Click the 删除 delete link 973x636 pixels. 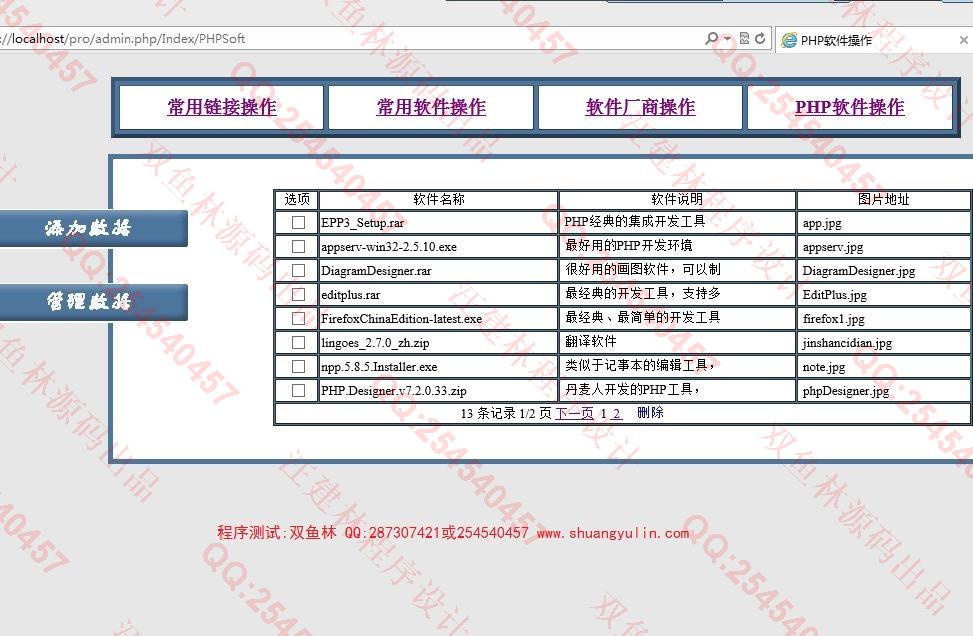pyautogui.click(x=650, y=413)
